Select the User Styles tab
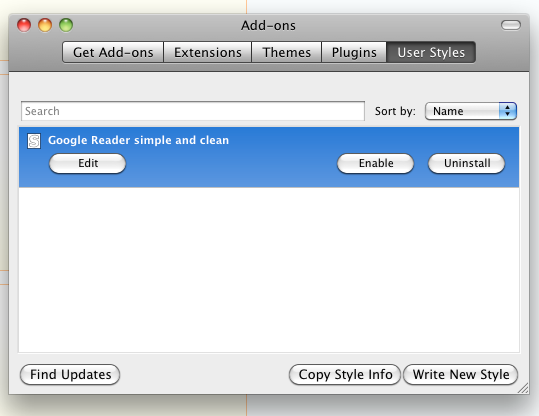Screen dimensions: 539x416 pyautogui.click(x=431, y=52)
